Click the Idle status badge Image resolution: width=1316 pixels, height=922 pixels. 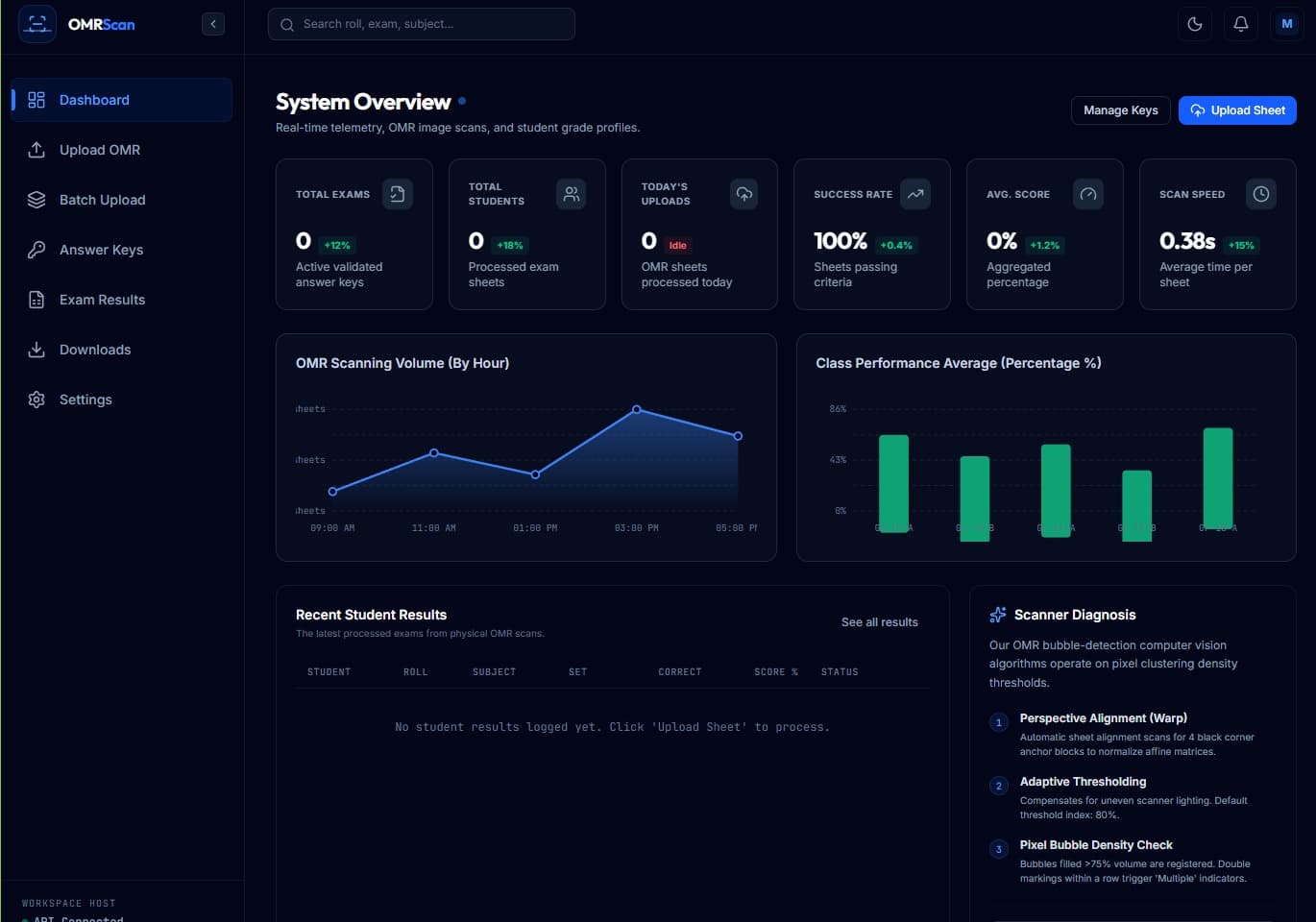pos(677,245)
